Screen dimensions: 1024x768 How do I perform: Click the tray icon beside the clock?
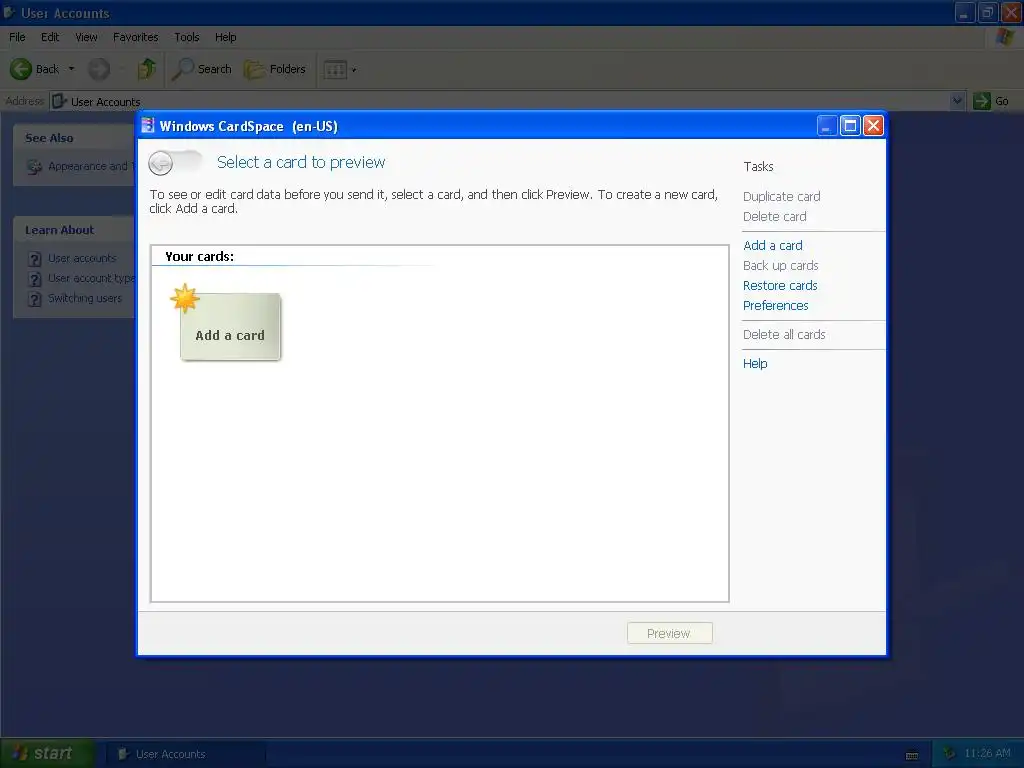949,754
